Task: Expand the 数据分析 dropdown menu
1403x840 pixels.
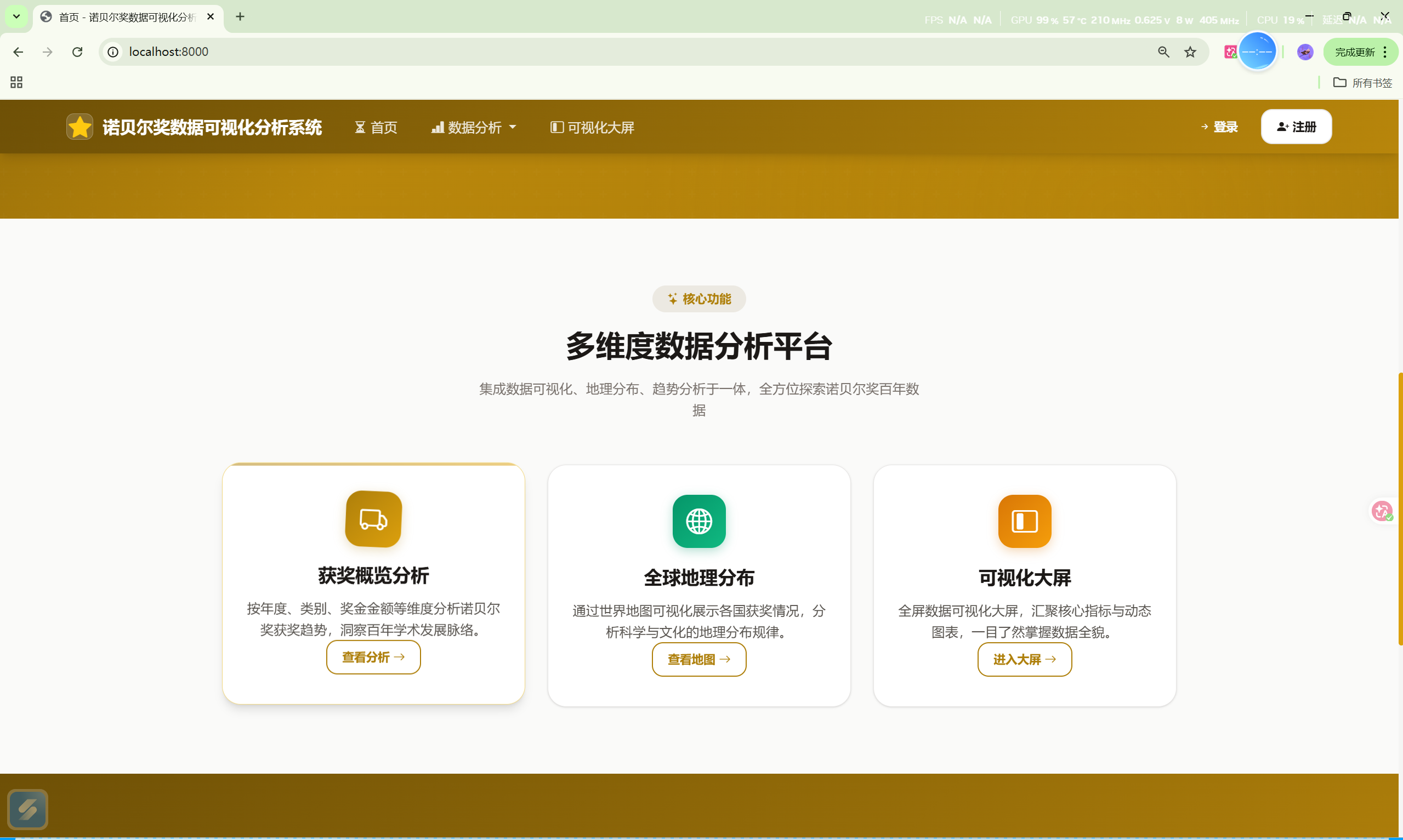Action: point(474,127)
